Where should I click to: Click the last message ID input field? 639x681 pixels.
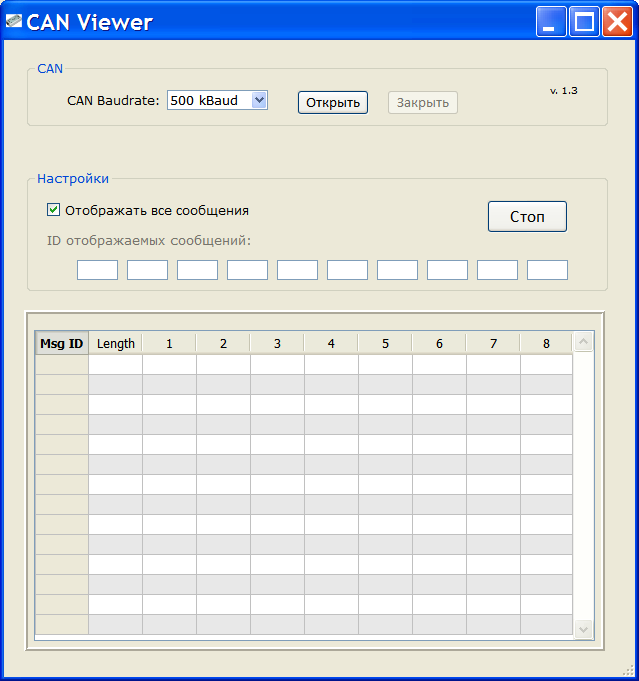click(x=547, y=270)
